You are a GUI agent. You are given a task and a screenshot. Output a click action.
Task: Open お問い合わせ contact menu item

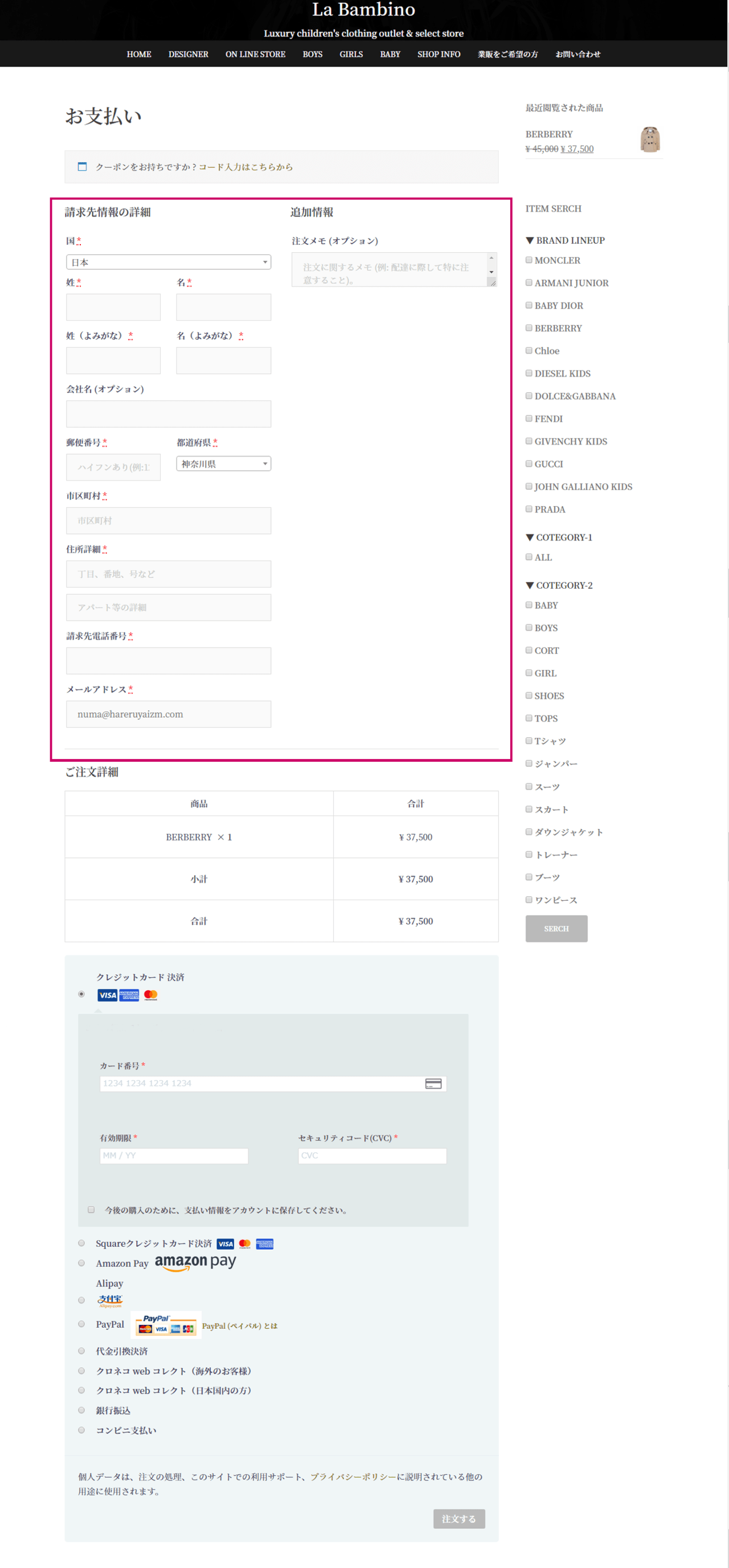(x=578, y=54)
